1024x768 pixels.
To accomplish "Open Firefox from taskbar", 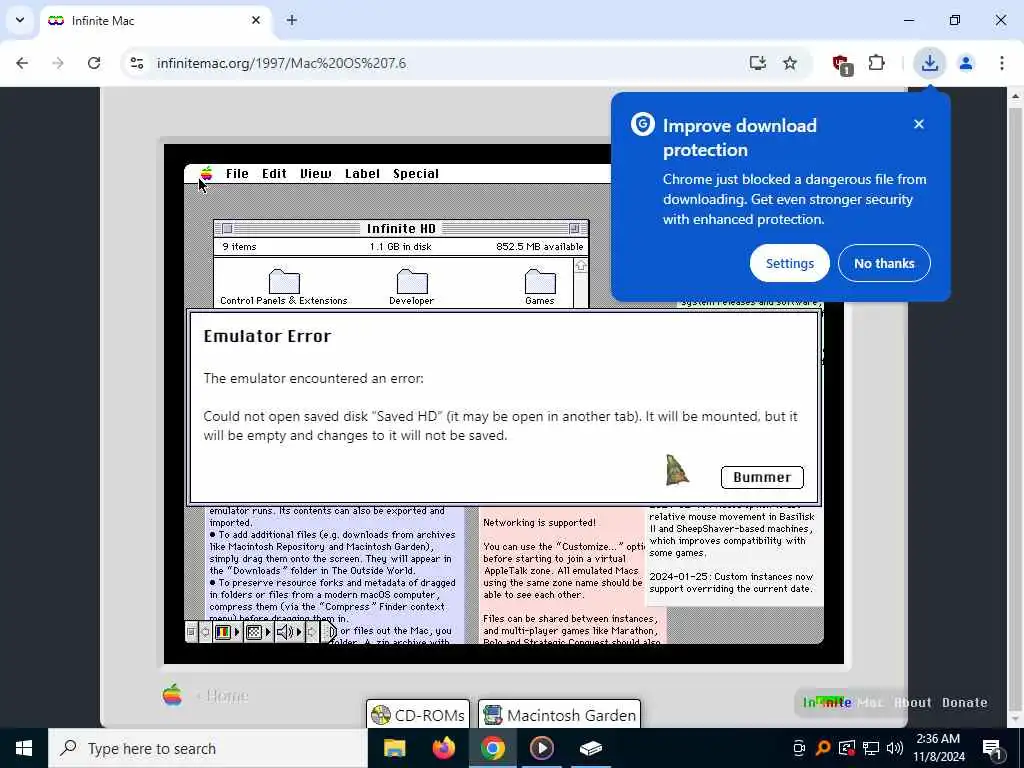I will click(443, 748).
